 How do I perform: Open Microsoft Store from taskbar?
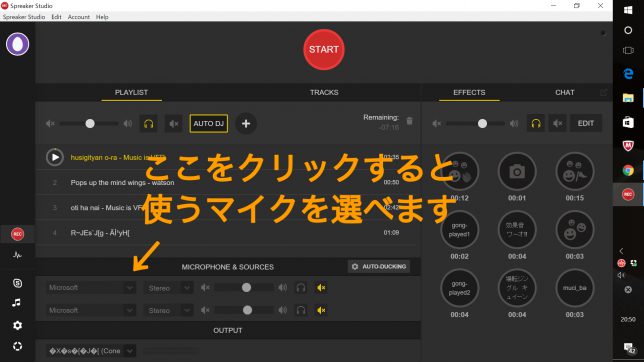628,122
